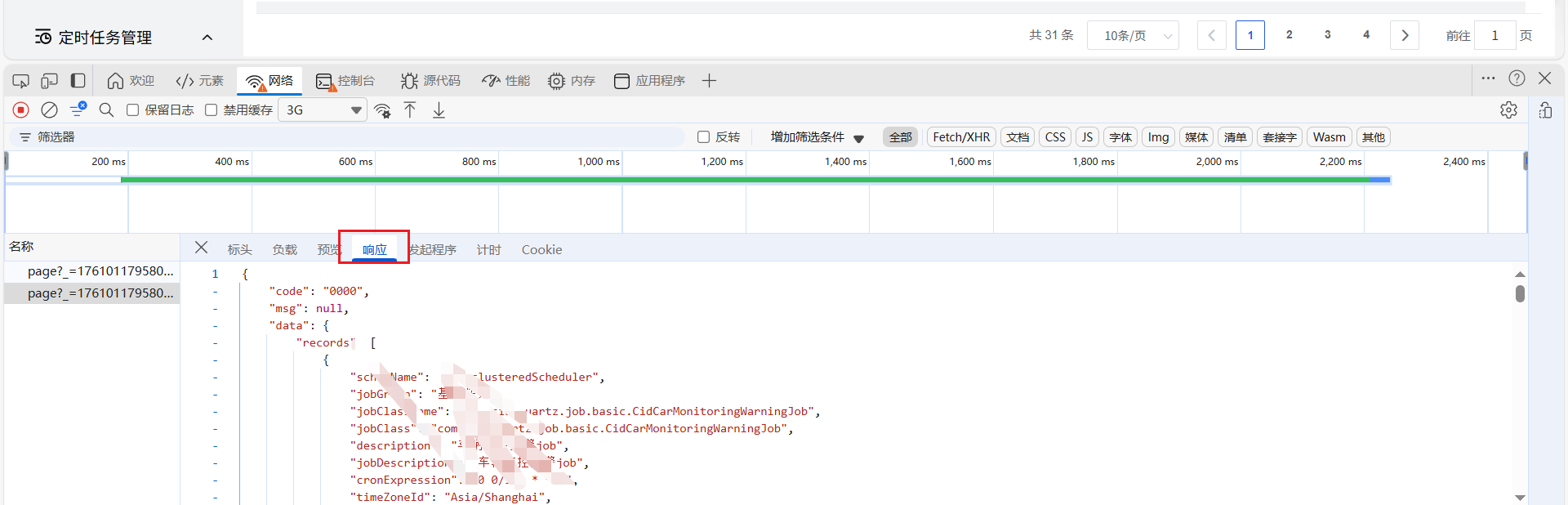Enable 禁用缓存 disable cache checkbox
Viewport: 1568px width, 505px height.
tap(211, 110)
